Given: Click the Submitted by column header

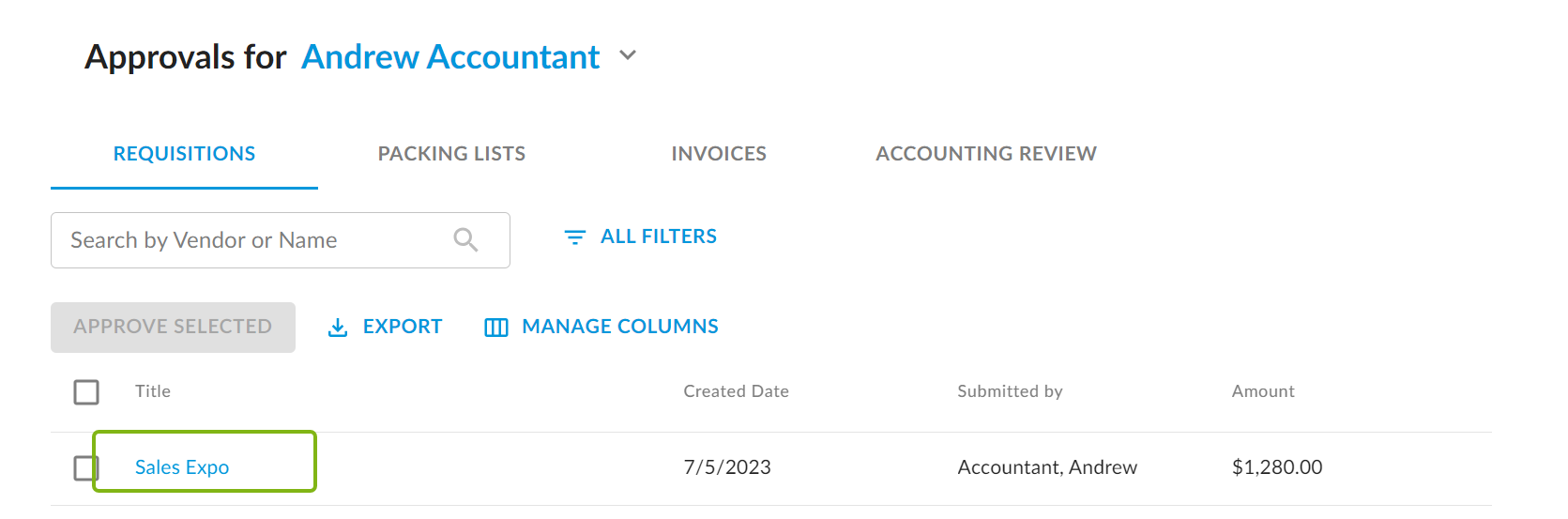Looking at the screenshot, I should 1010,391.
